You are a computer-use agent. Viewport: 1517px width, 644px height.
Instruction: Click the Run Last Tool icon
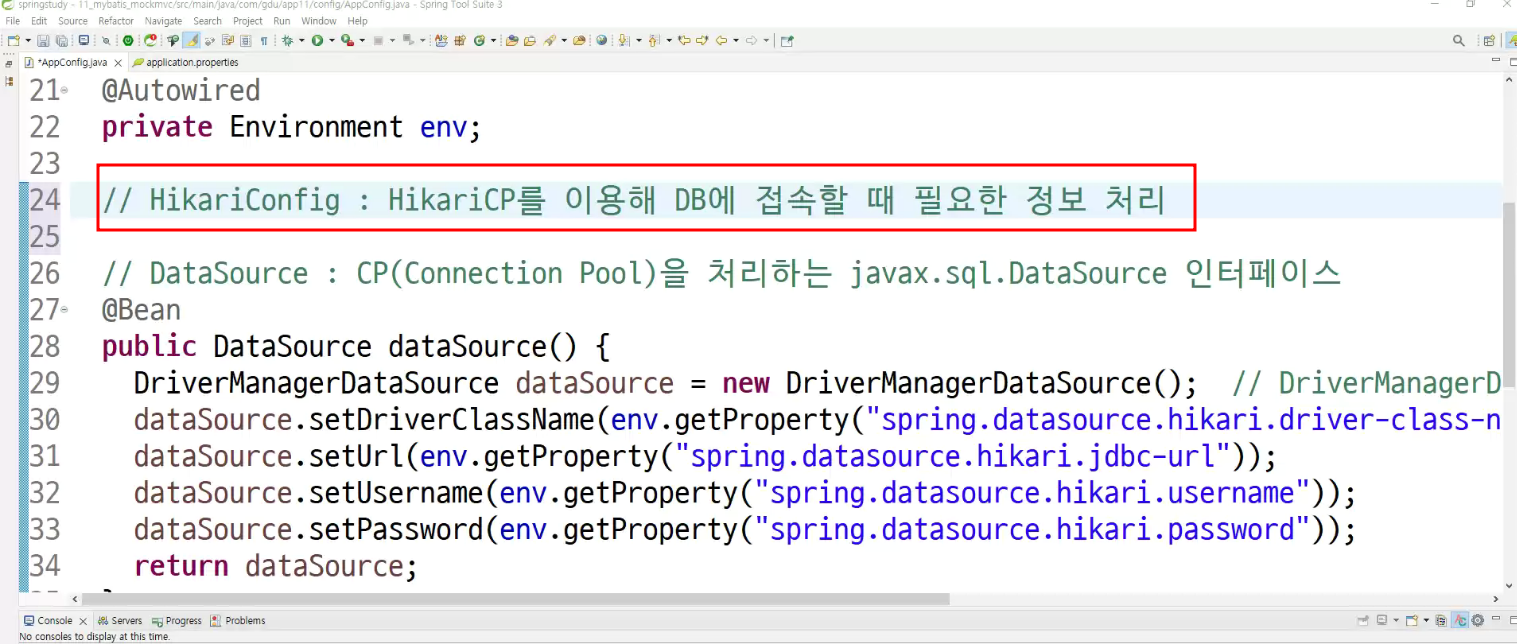click(x=346, y=40)
